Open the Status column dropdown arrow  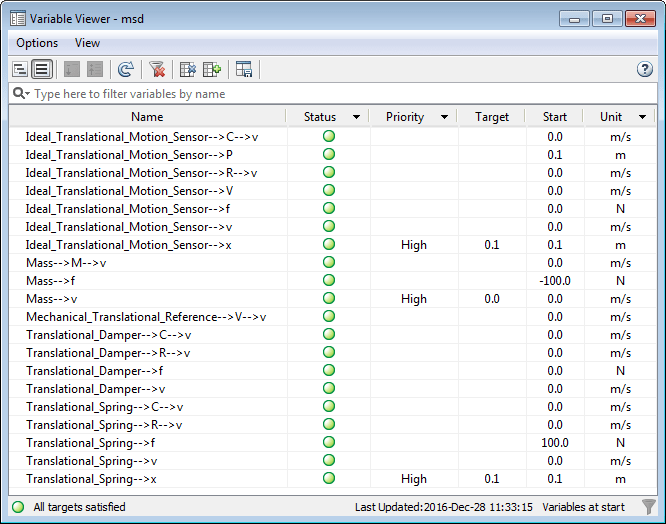coord(358,117)
